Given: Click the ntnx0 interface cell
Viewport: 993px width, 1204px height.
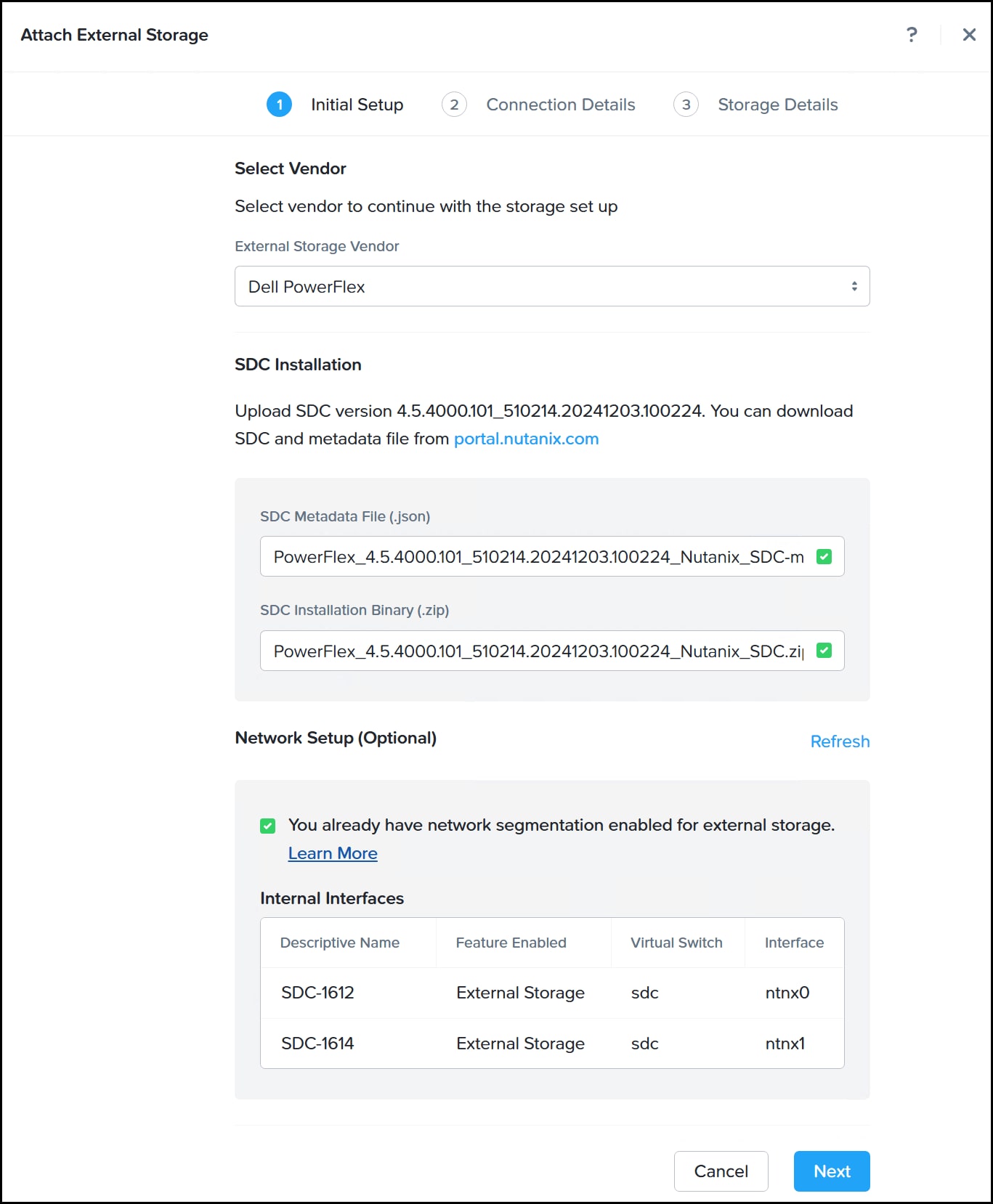Looking at the screenshot, I should 787,993.
